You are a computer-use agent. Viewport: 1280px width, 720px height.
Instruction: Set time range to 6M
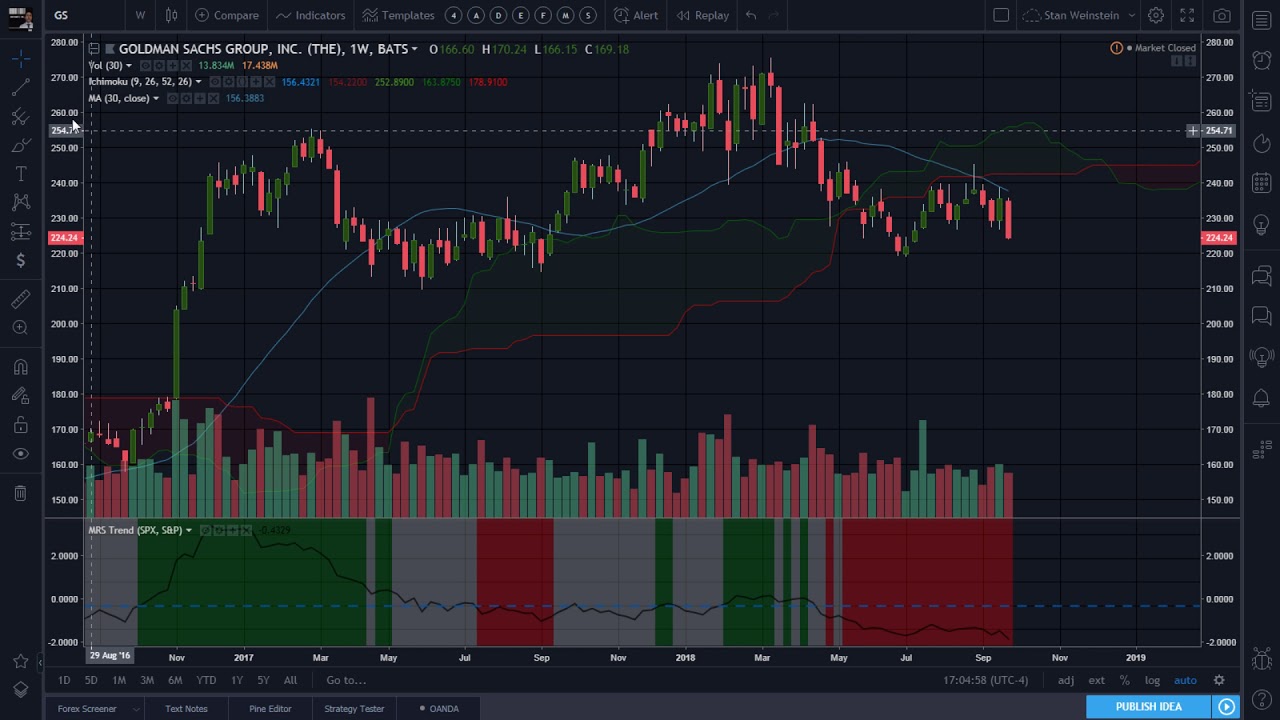click(x=175, y=681)
